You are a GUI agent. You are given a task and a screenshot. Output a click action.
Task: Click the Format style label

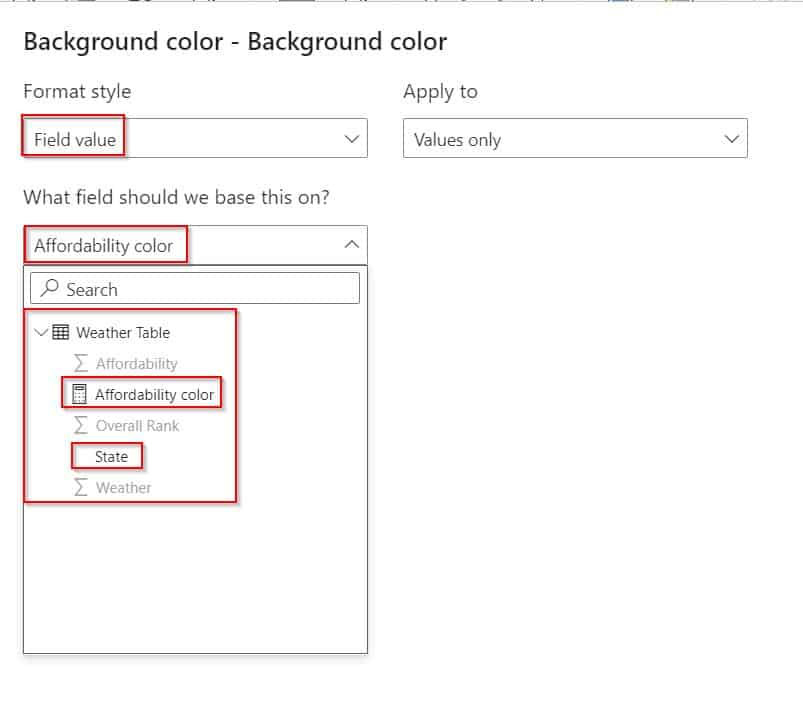77,92
